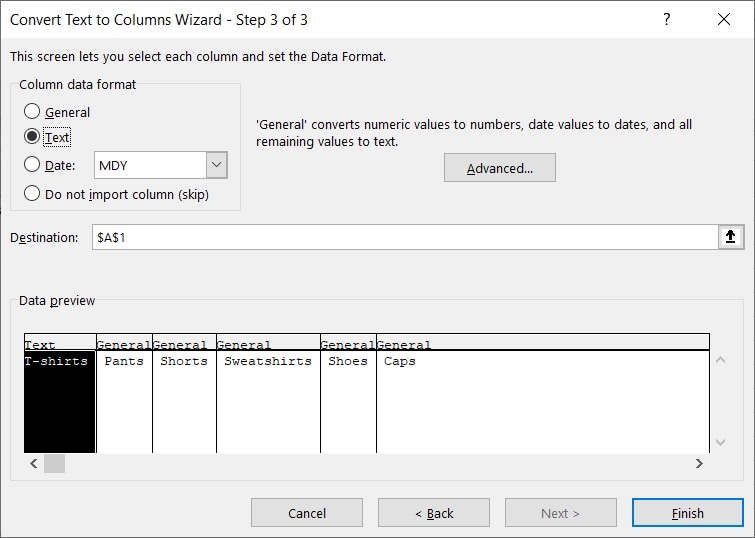Select the Date data format radio button
Viewport: 755px width, 538px height.
point(32,165)
